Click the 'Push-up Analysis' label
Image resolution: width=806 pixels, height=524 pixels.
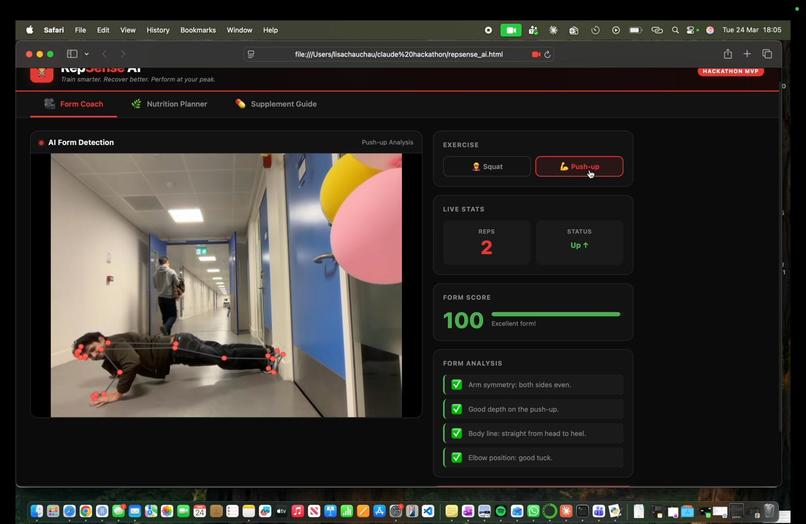point(387,142)
